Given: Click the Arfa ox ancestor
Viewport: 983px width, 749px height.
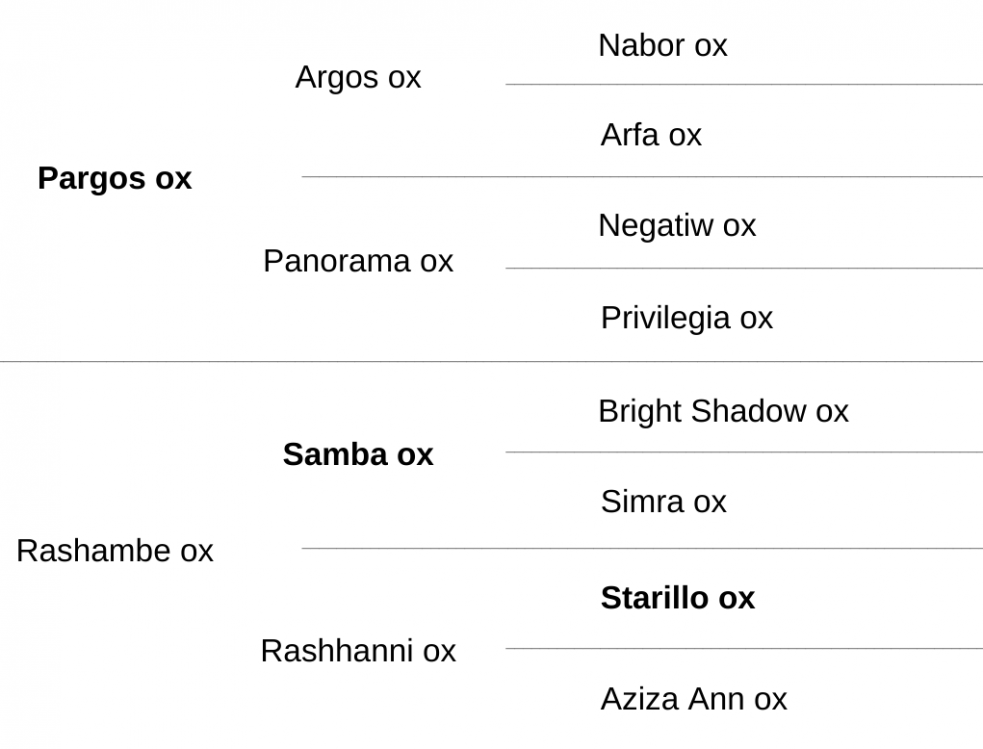Looking at the screenshot, I should pyautogui.click(x=651, y=135).
